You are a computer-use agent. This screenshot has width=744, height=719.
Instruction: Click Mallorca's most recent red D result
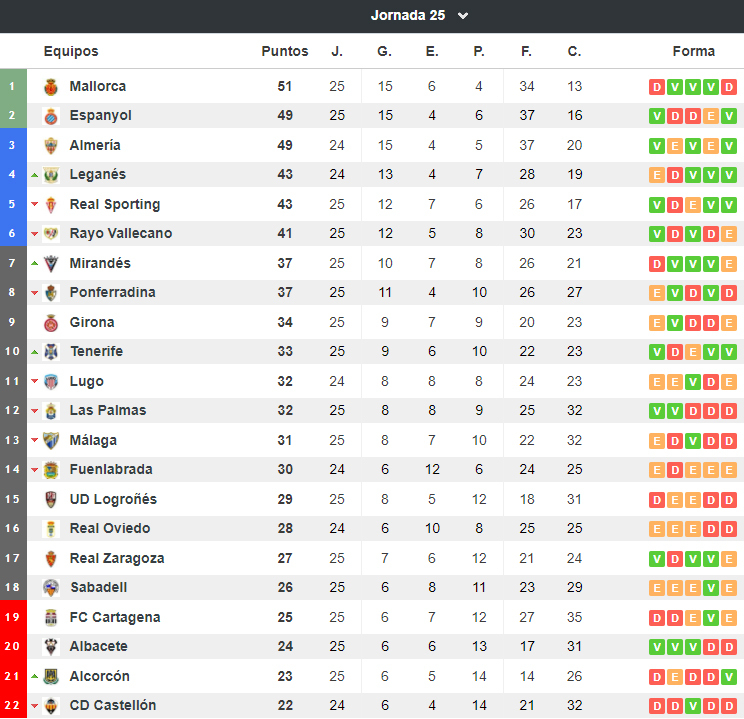tap(729, 87)
